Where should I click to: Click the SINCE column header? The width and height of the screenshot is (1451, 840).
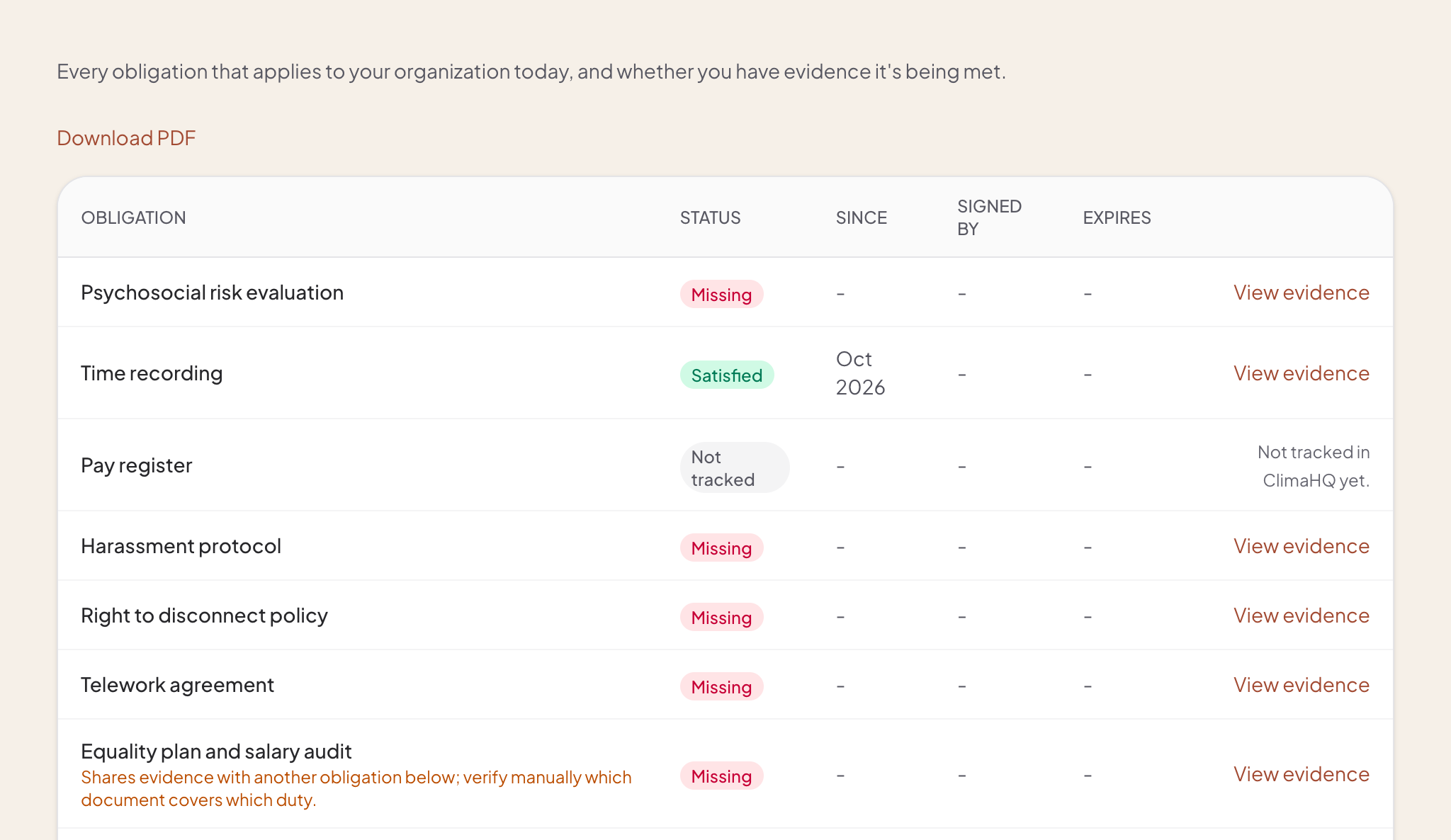861,217
